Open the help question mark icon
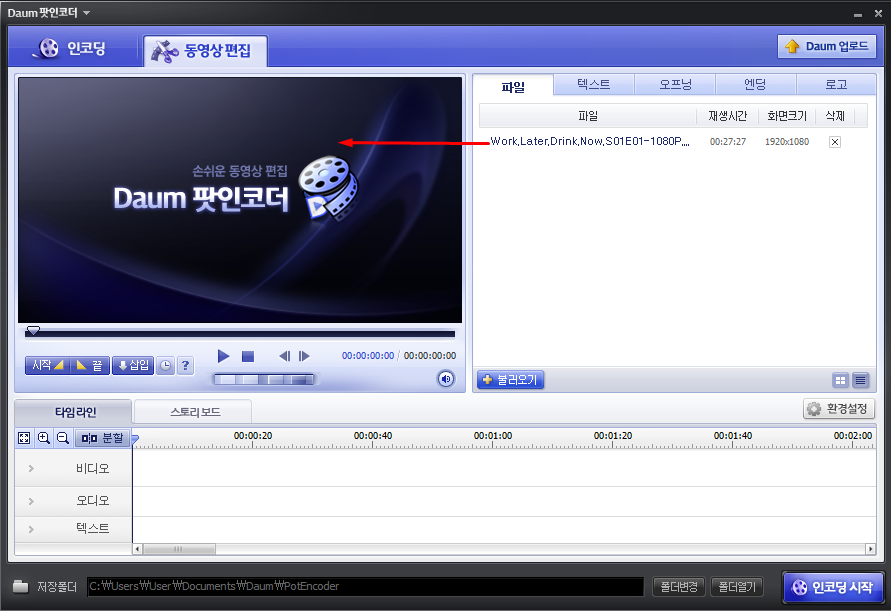The width and height of the screenshot is (891, 611). pos(185,365)
